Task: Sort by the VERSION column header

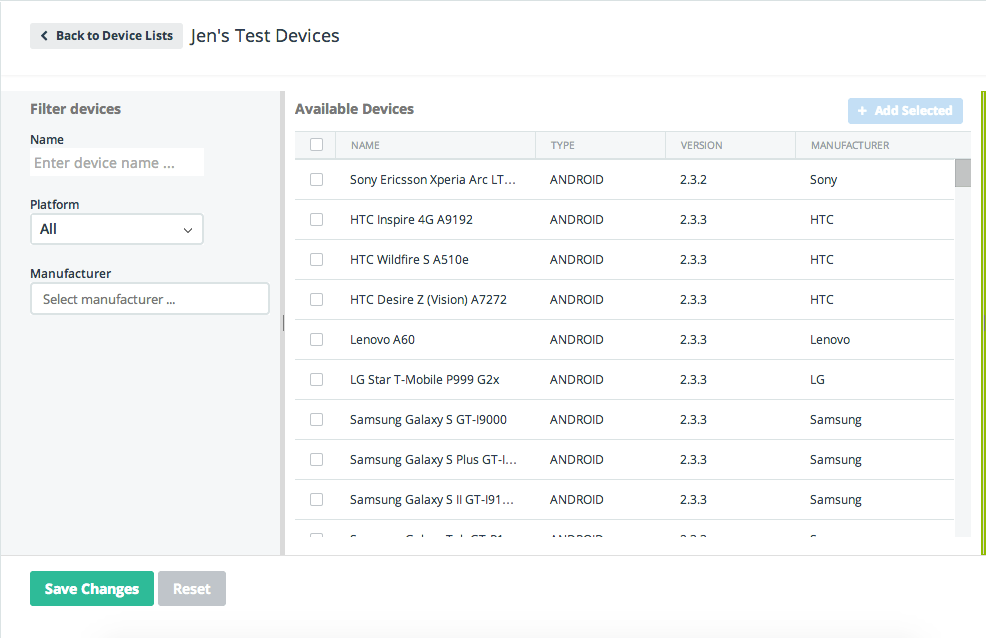Action: [701, 146]
